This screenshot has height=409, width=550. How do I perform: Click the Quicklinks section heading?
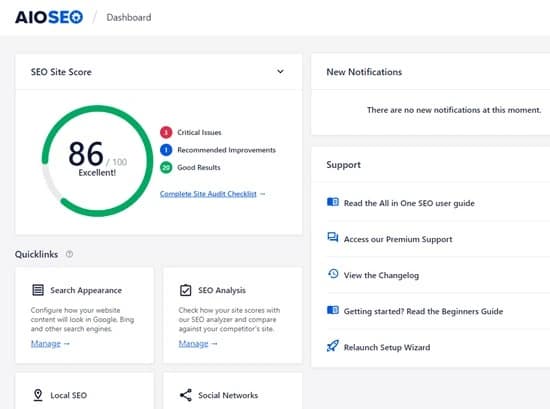[36, 254]
